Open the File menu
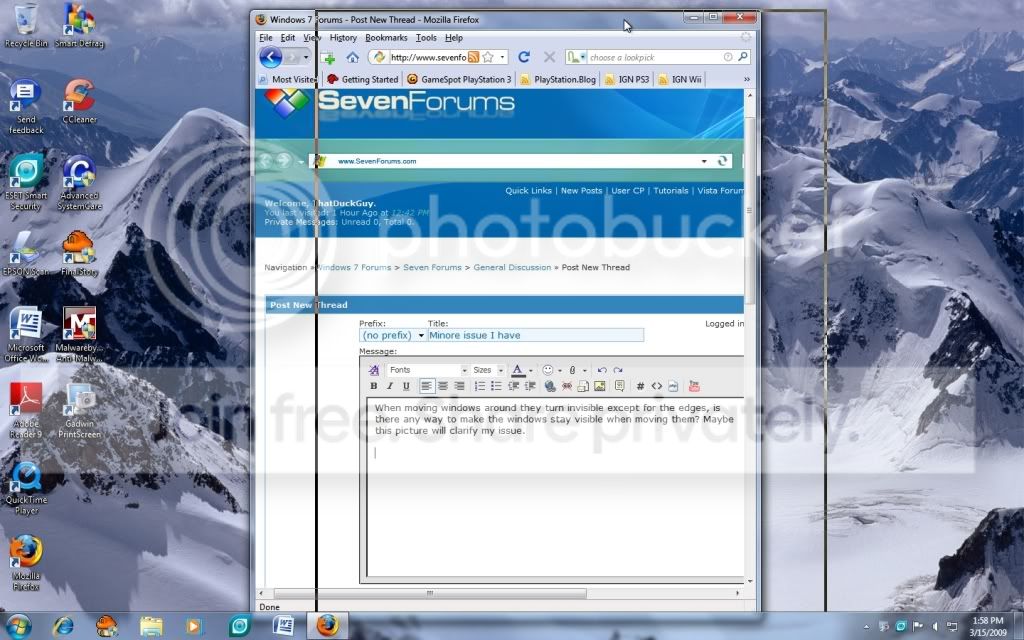 click(x=266, y=38)
